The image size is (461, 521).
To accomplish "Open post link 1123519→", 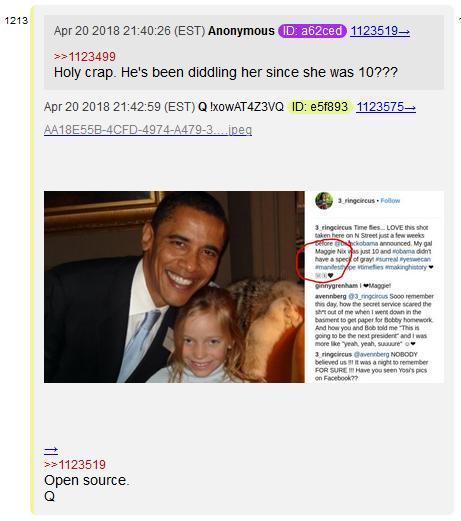I will click(x=380, y=31).
